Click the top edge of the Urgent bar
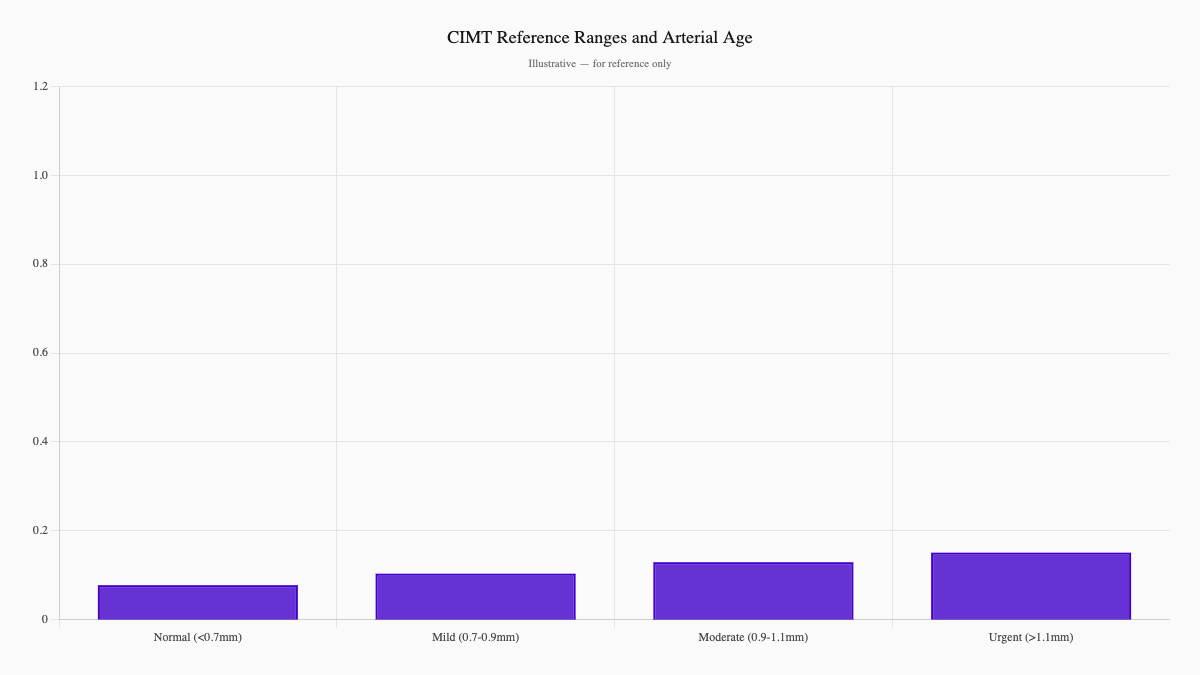Viewport: 1200px width, 675px height. 1030,551
